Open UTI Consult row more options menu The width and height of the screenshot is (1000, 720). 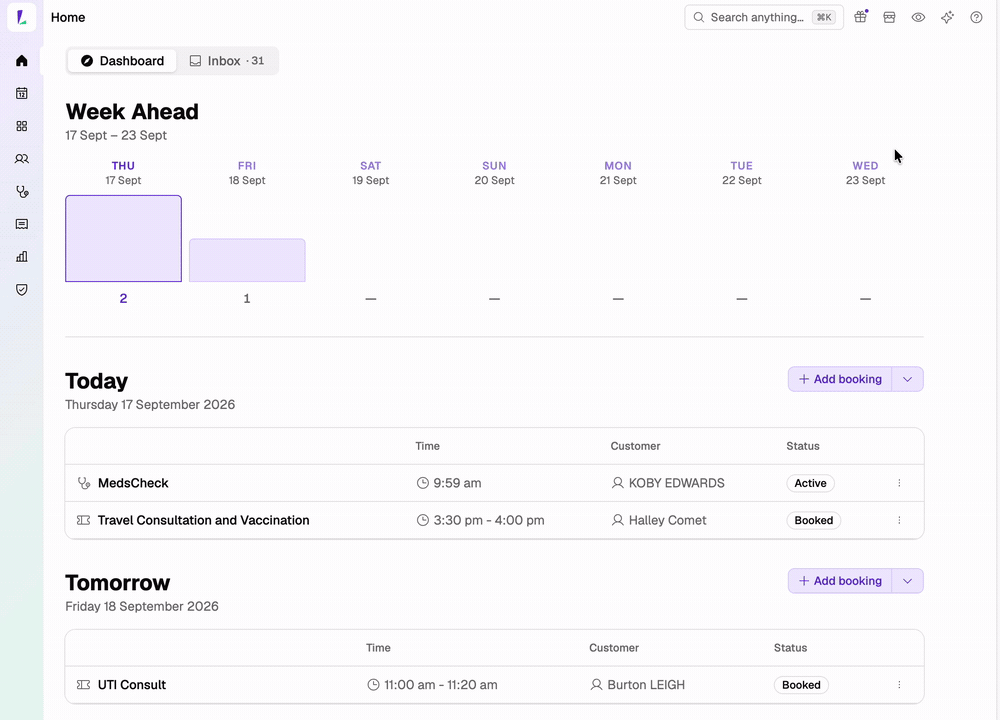[899, 685]
